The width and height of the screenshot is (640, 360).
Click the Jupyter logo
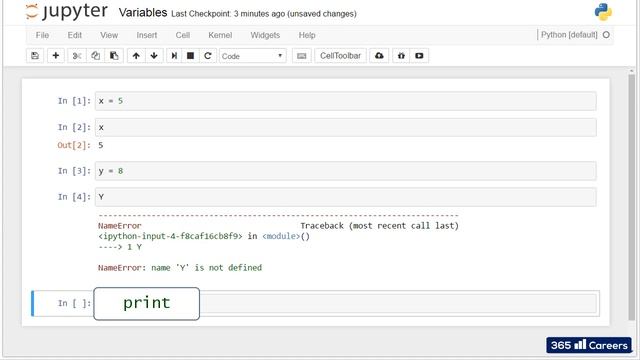coord(67,12)
